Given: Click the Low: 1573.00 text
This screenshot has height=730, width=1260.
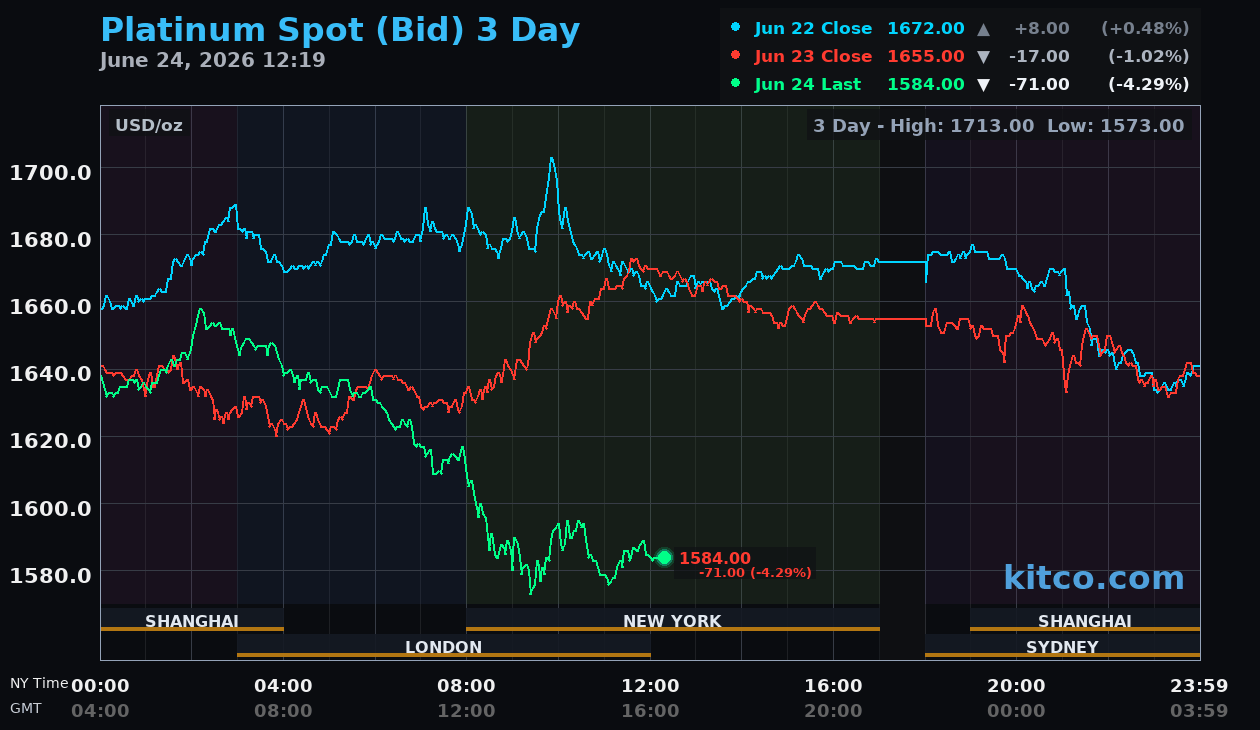Looking at the screenshot, I should pos(1115,125).
